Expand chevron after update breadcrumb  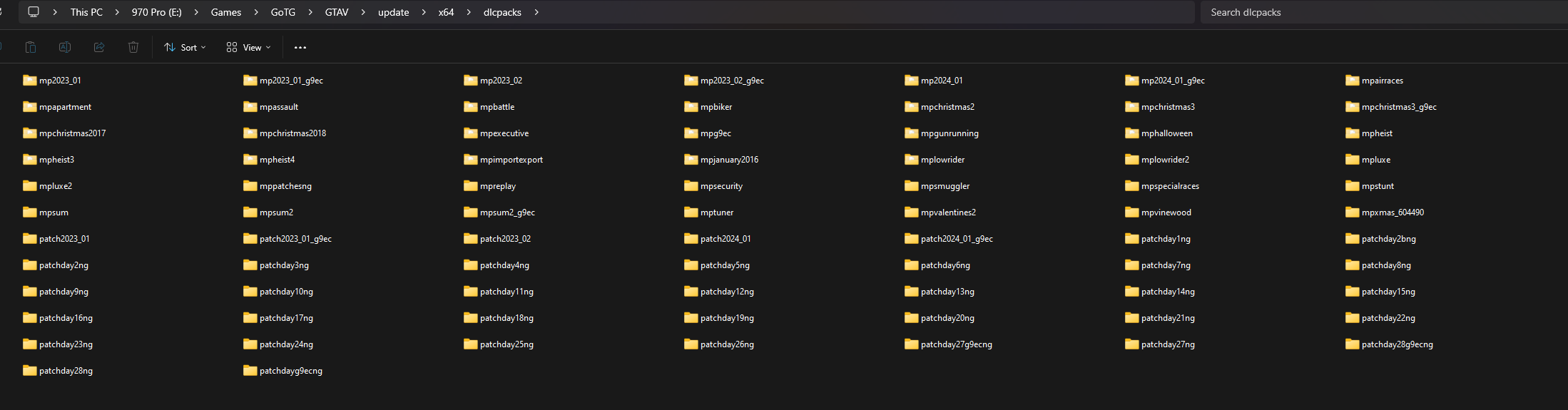click(423, 12)
